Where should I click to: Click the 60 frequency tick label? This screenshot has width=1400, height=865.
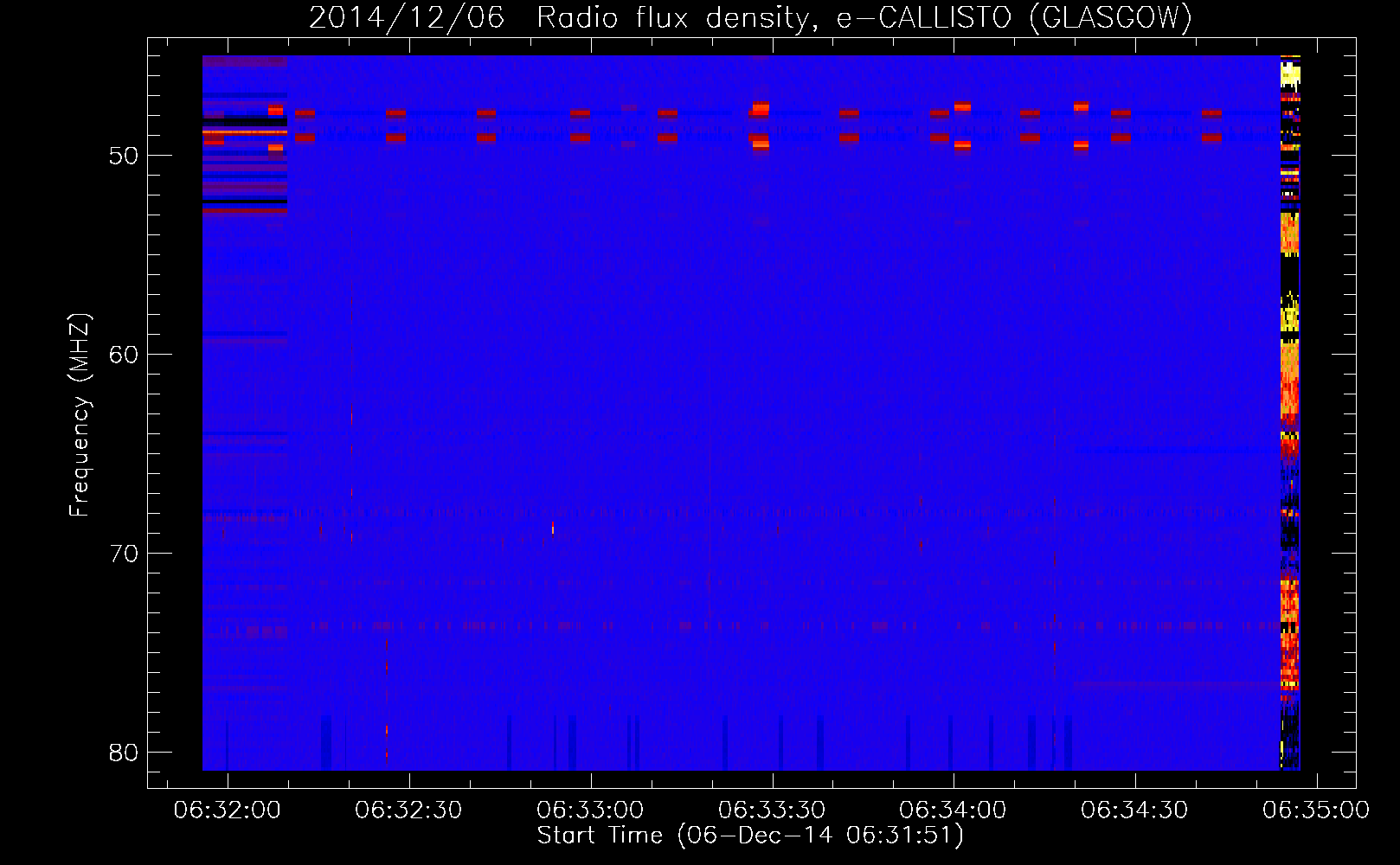point(125,355)
